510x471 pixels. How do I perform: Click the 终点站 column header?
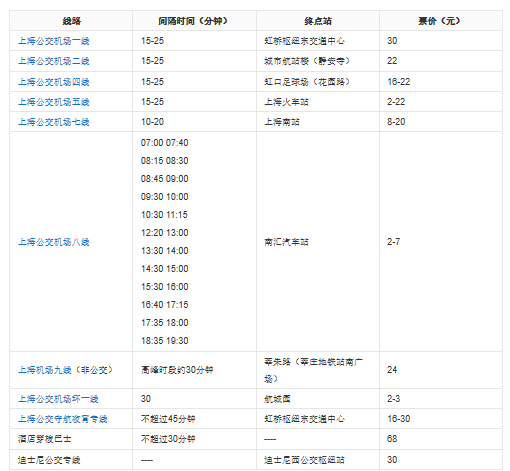click(318, 21)
